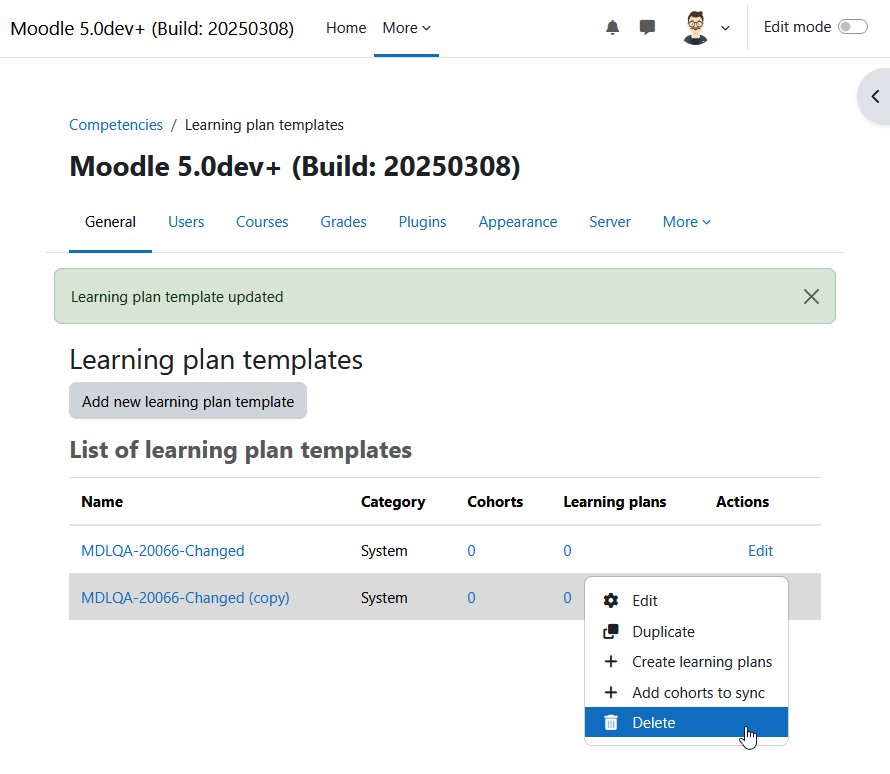
Task: Dismiss the Learning plan template updated alert
Action: pos(811,296)
